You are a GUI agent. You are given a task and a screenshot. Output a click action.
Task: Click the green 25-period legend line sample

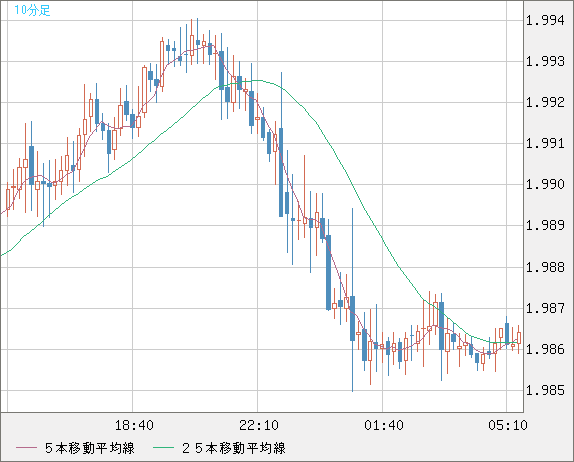click(x=163, y=448)
